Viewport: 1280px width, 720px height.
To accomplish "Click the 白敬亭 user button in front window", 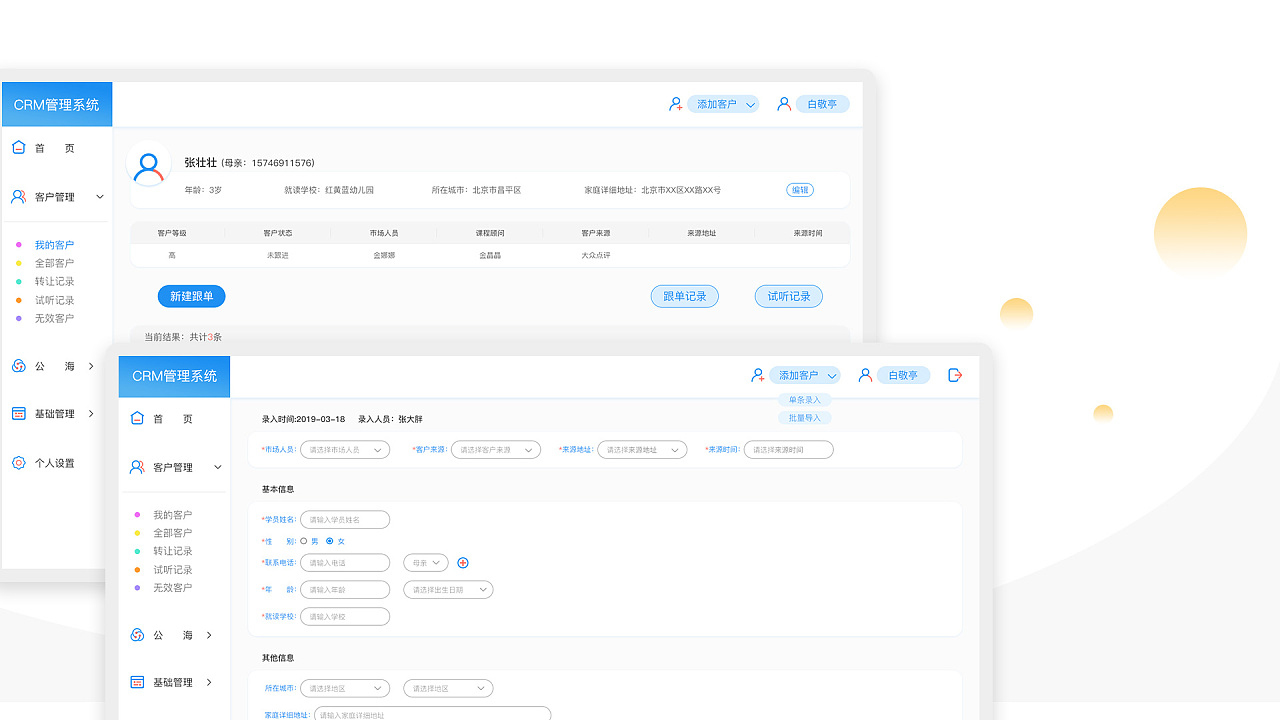I will (x=904, y=375).
